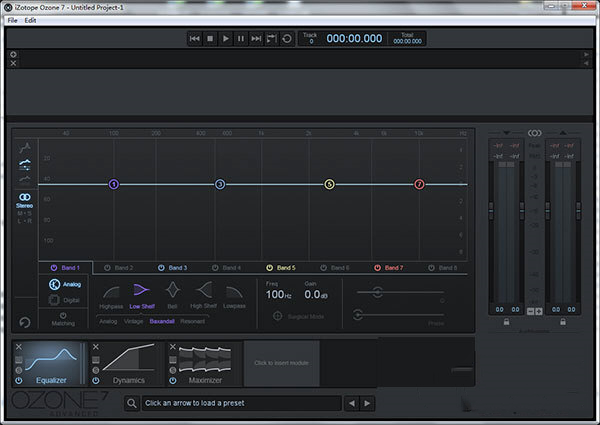600x425 pixels.
Task: Select Stereo channel mode
Action: [x=24, y=200]
